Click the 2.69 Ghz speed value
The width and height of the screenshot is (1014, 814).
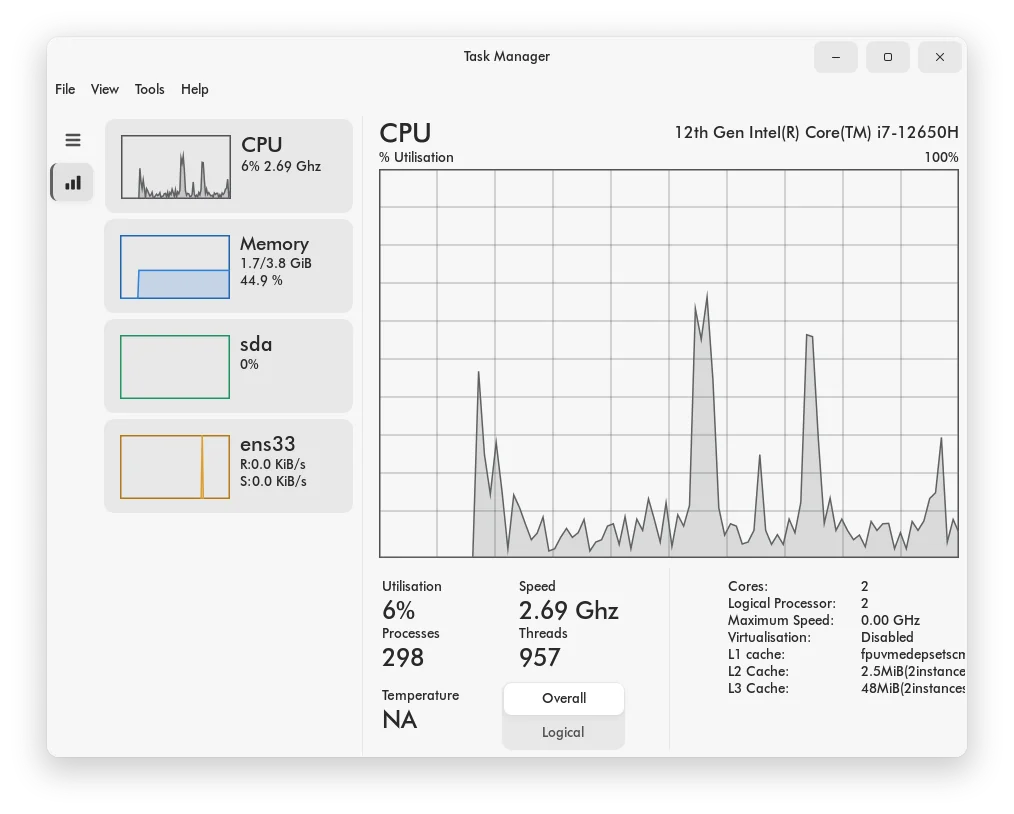(x=568, y=610)
